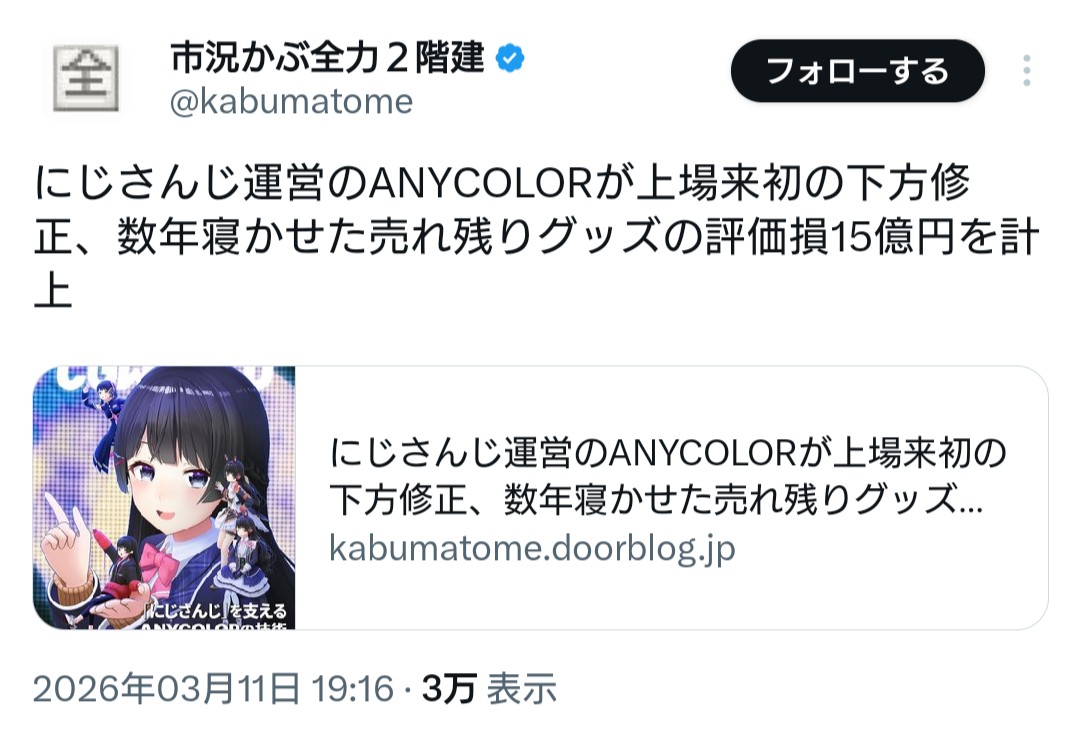Open the display name 市況かぶ全力2階建
Viewport: 1080px width, 737px height.
[x=327, y=58]
